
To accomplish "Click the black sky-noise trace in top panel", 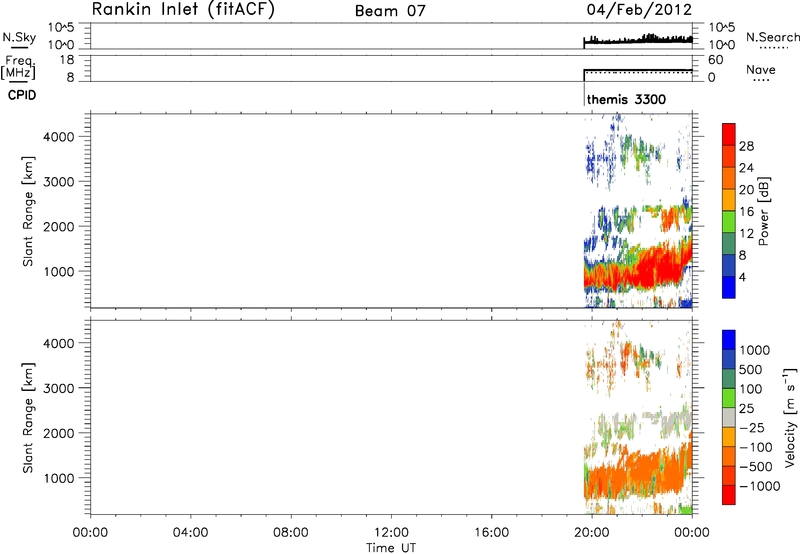I will (x=638, y=41).
